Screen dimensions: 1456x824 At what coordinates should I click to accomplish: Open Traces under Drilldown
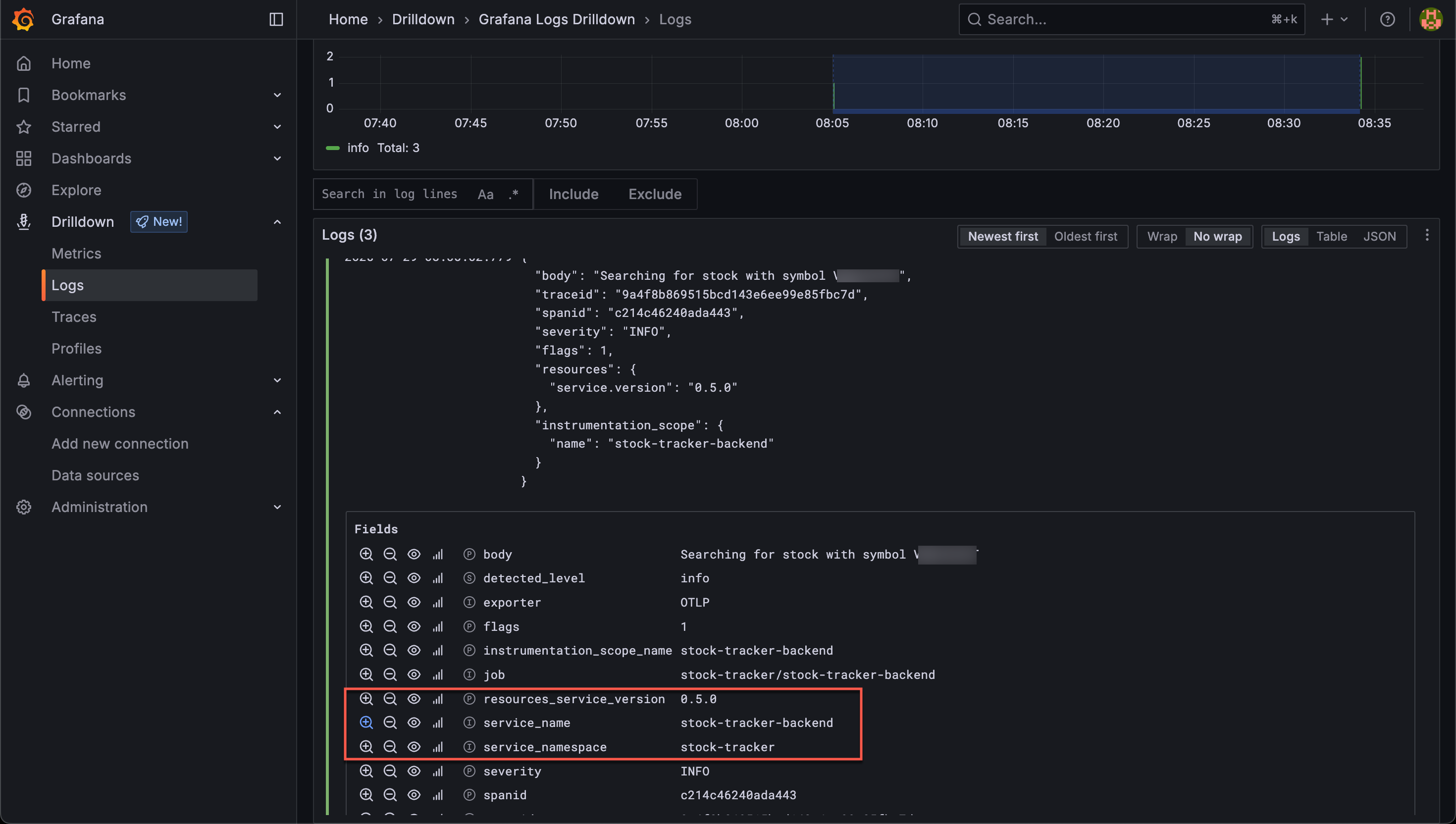[x=74, y=317]
